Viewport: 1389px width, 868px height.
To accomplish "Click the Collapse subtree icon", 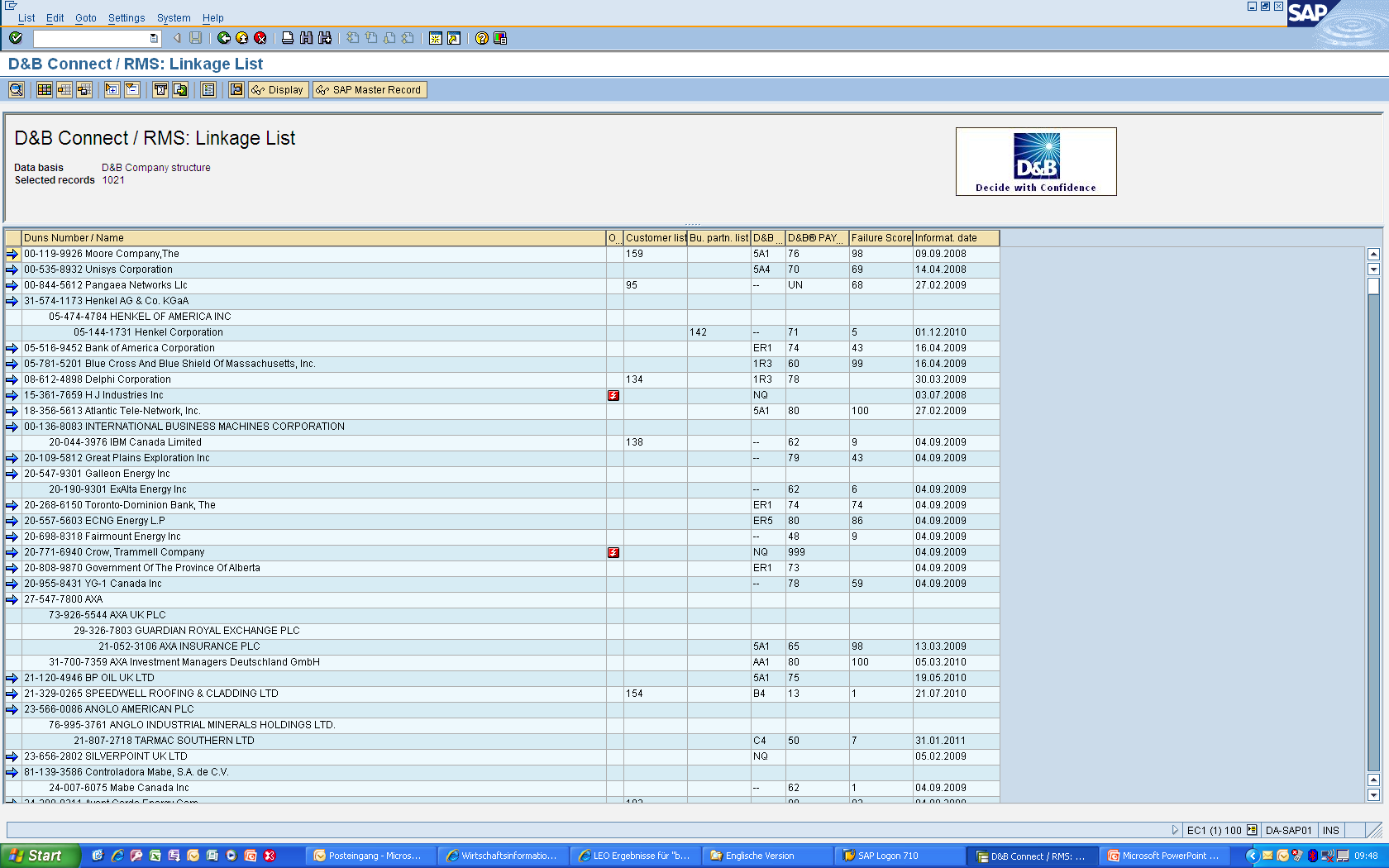I will tap(132, 90).
